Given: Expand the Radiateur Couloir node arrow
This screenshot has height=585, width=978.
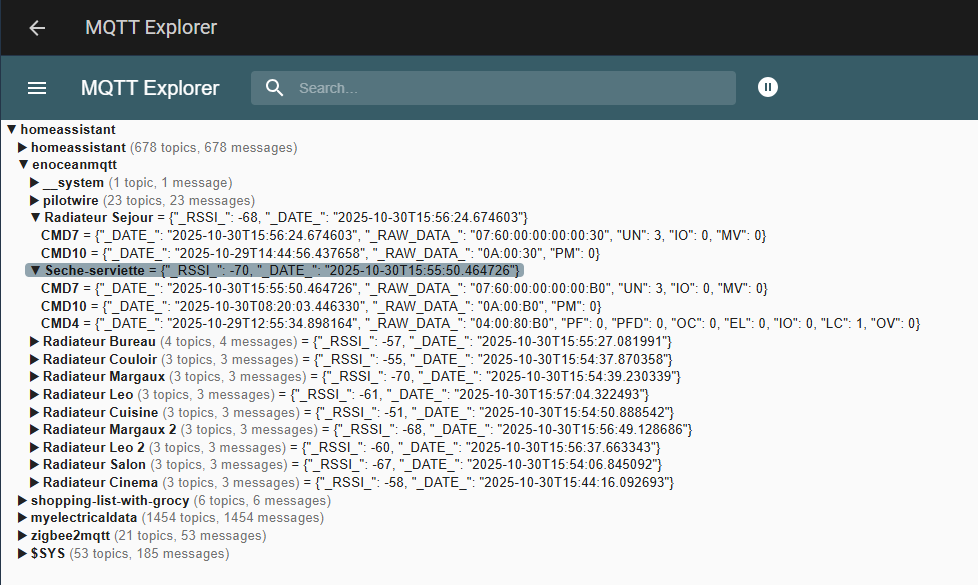Looking at the screenshot, I should (34, 360).
